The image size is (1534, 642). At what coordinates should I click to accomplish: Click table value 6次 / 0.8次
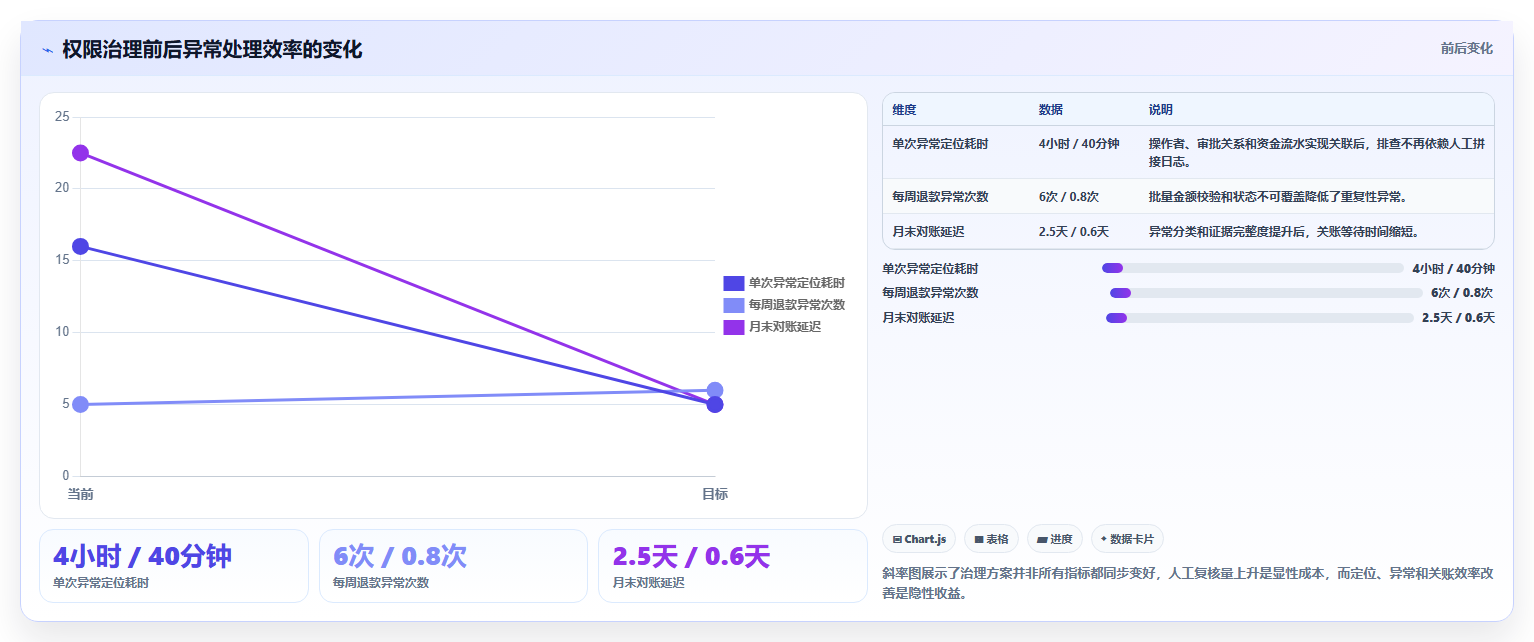[1069, 196]
